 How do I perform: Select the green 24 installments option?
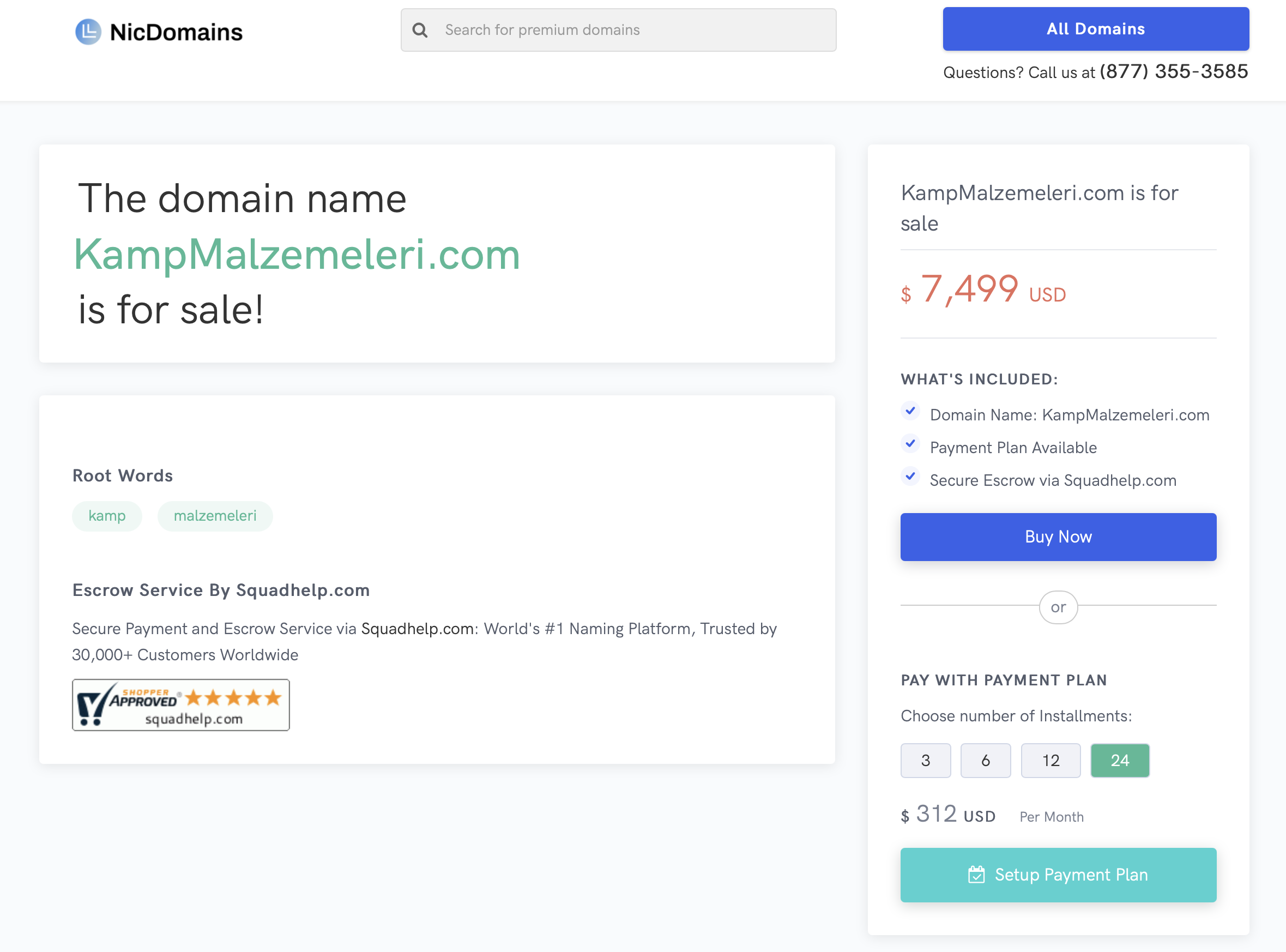point(1120,760)
